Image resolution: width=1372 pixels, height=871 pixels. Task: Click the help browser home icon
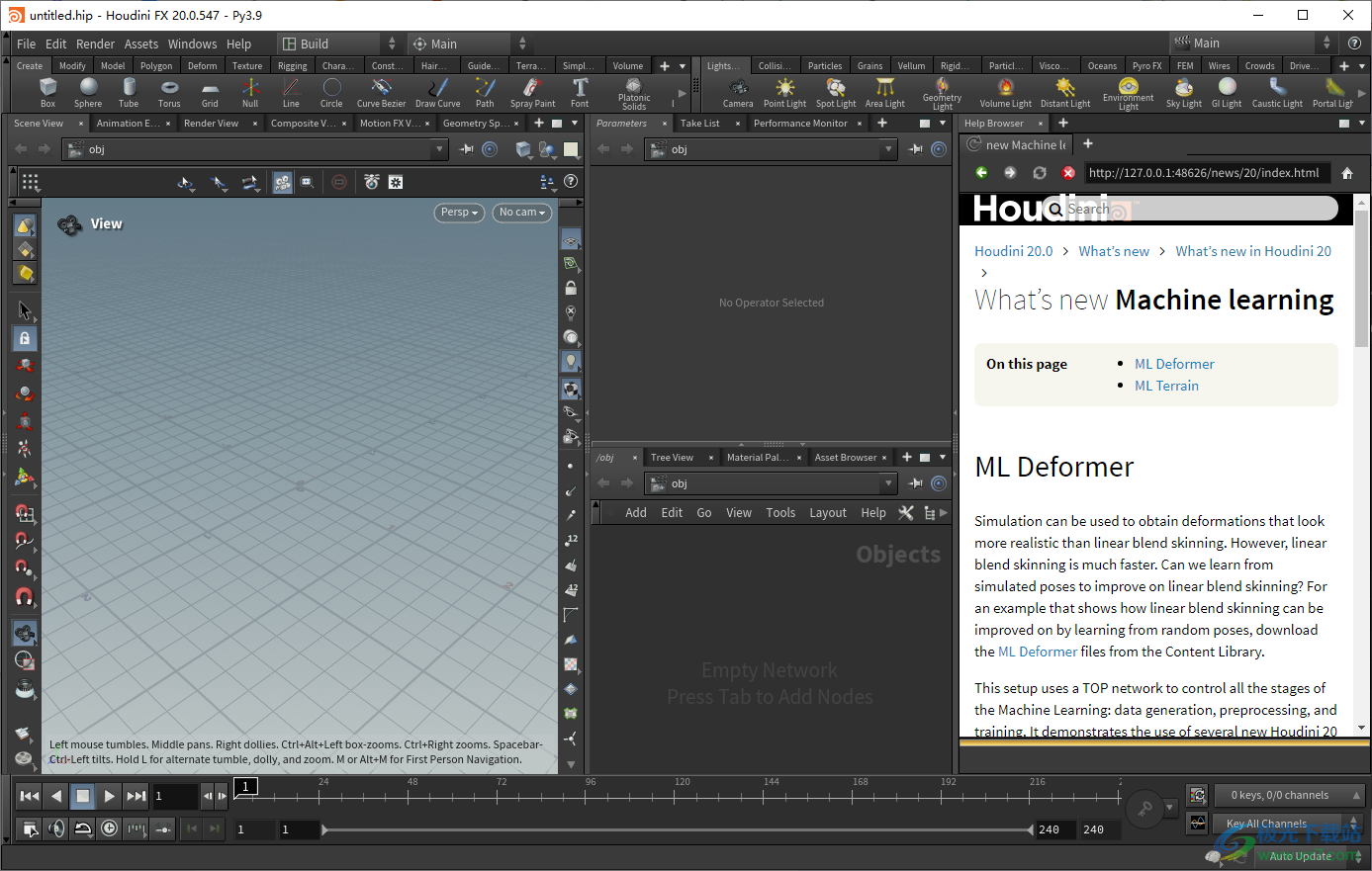[1346, 173]
